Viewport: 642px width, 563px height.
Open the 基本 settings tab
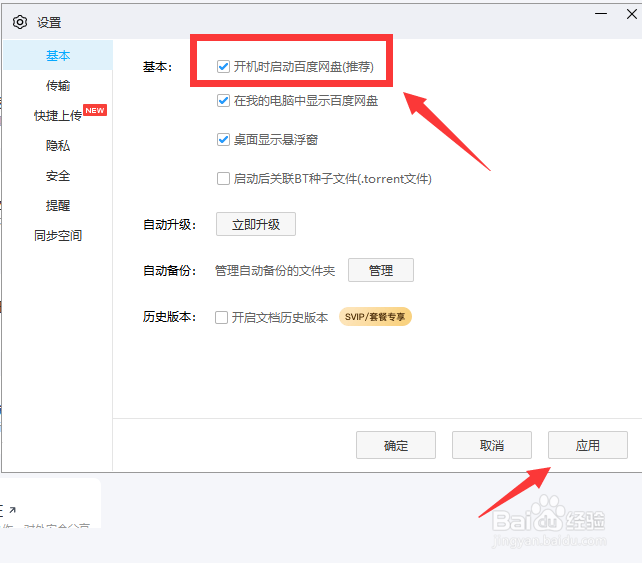pyautogui.click(x=58, y=55)
